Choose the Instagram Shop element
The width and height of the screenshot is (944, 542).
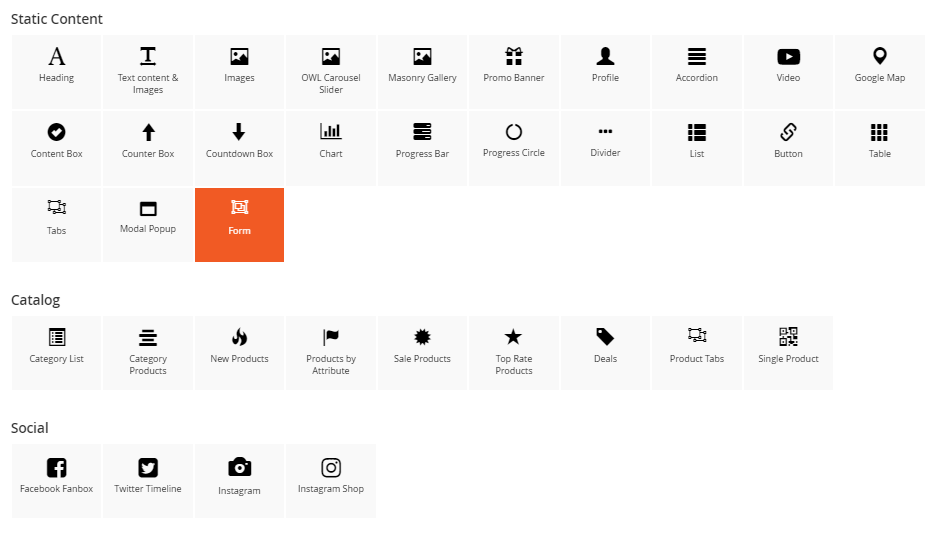click(331, 480)
